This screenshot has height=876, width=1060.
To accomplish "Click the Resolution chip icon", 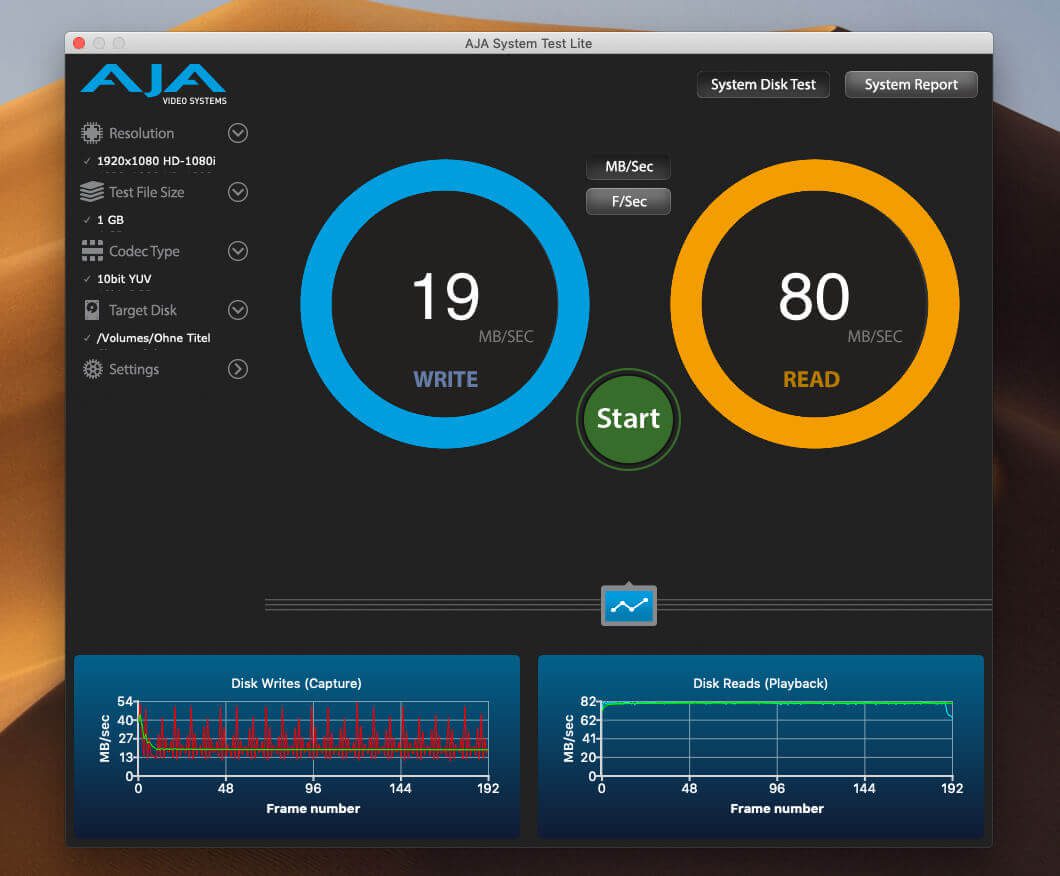I will pyautogui.click(x=92, y=133).
